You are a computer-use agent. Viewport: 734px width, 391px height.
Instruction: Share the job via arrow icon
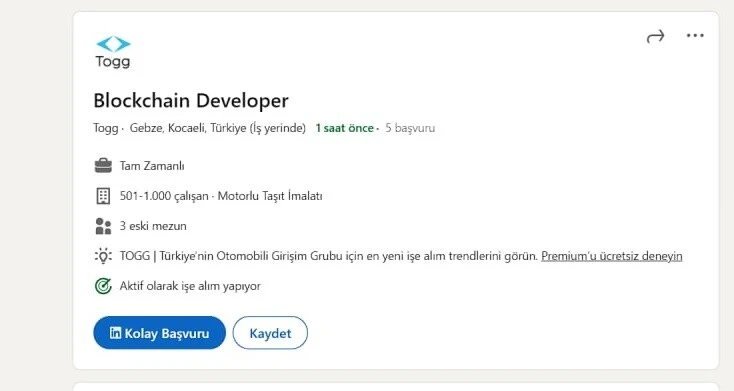pos(655,36)
